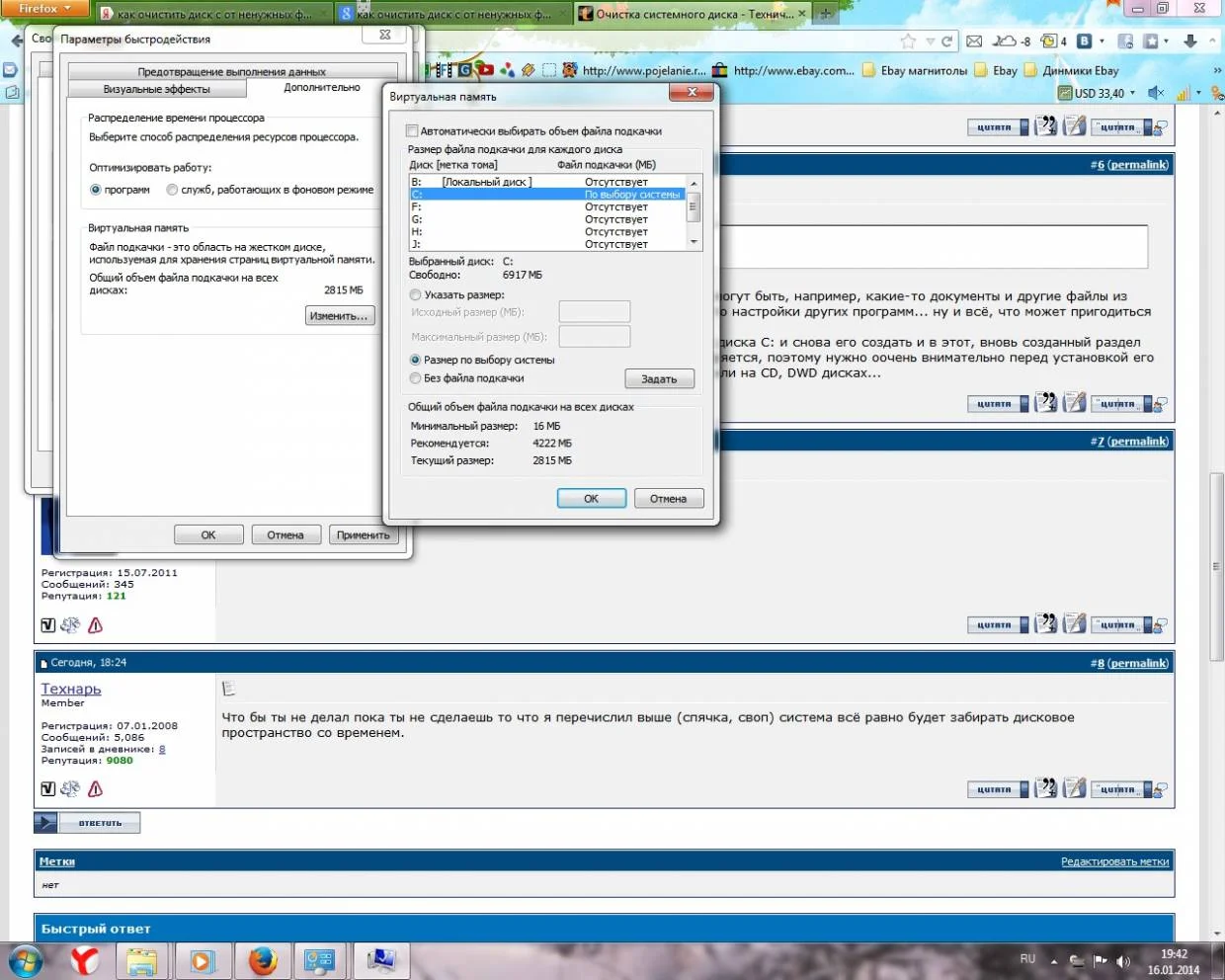Image resolution: width=1225 pixels, height=980 pixels.
Task: Select drive J: in the disk list
Action: click(547, 244)
